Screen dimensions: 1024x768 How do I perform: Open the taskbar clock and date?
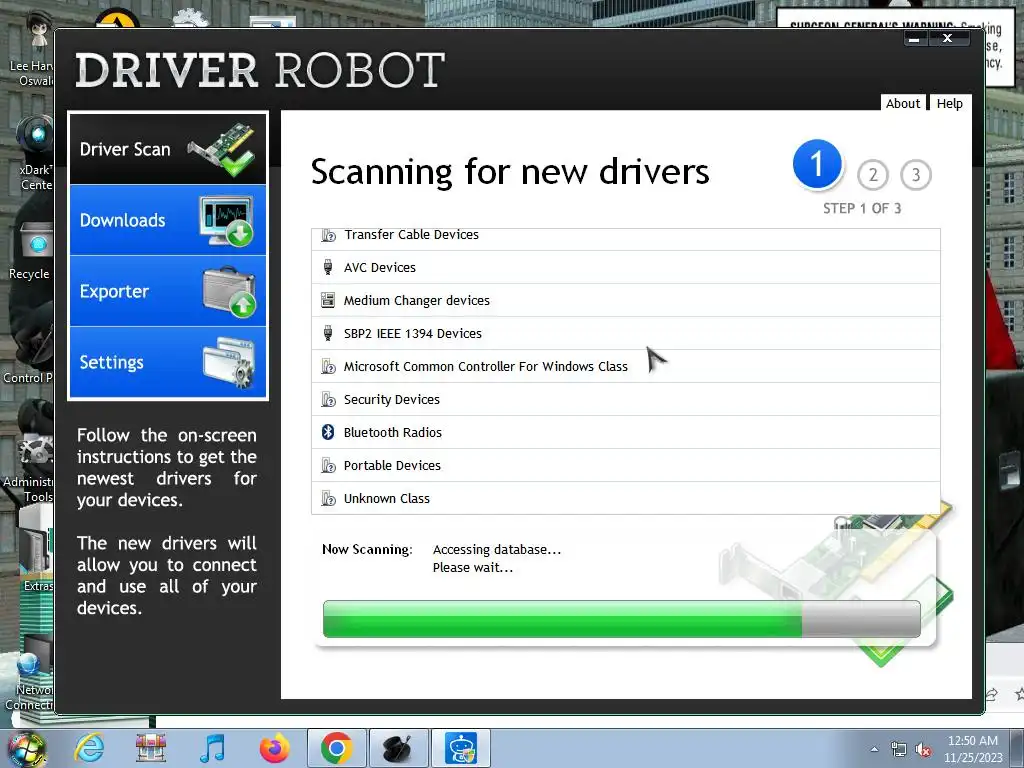pyautogui.click(x=972, y=749)
